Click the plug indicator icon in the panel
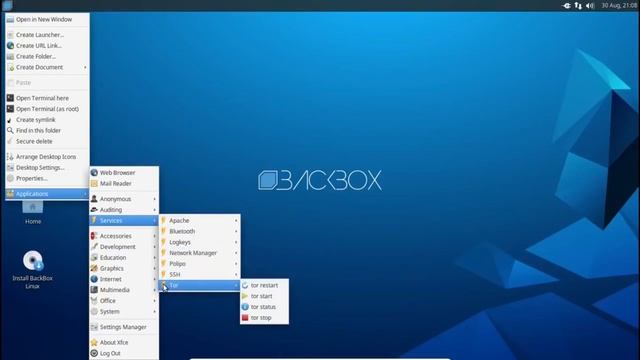The height and width of the screenshot is (360, 640). [567, 6]
